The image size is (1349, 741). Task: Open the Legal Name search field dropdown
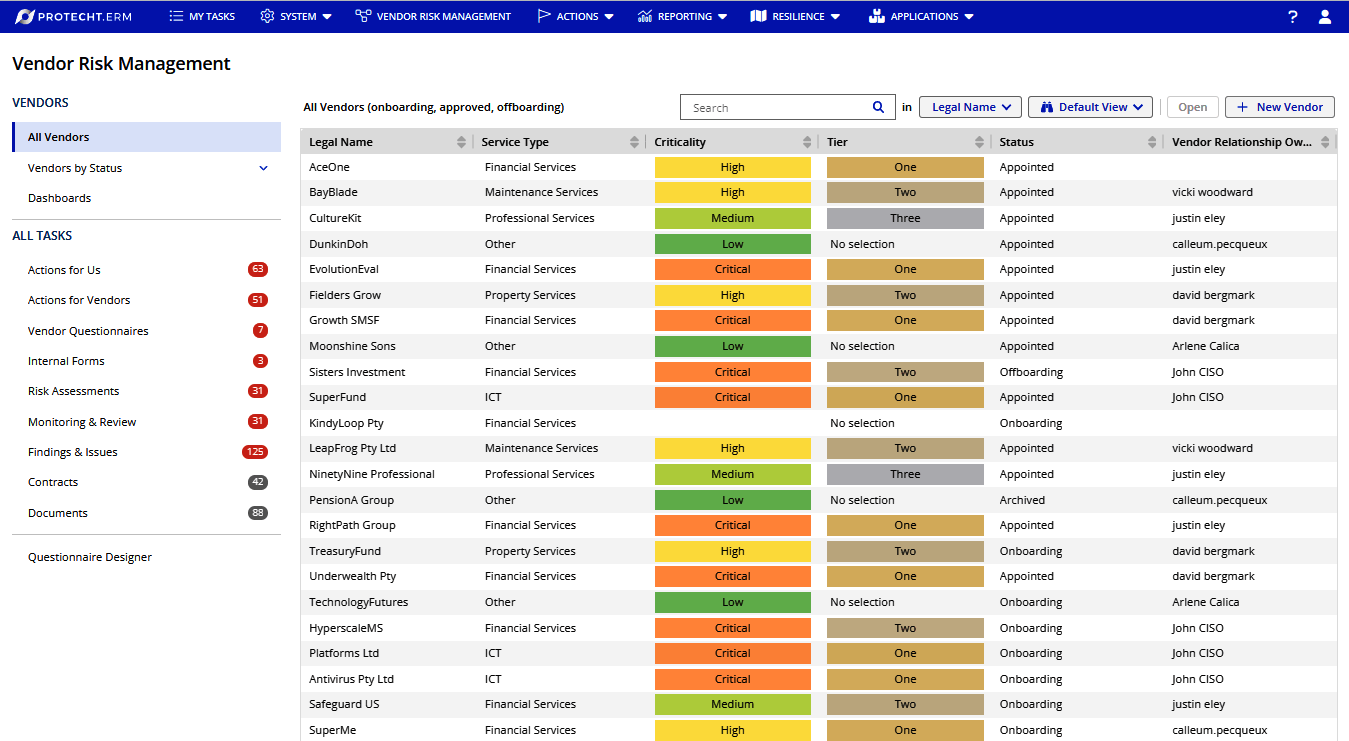[970, 107]
